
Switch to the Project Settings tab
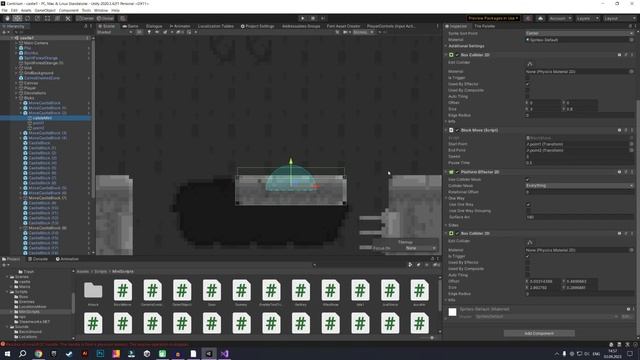[x=258, y=26]
